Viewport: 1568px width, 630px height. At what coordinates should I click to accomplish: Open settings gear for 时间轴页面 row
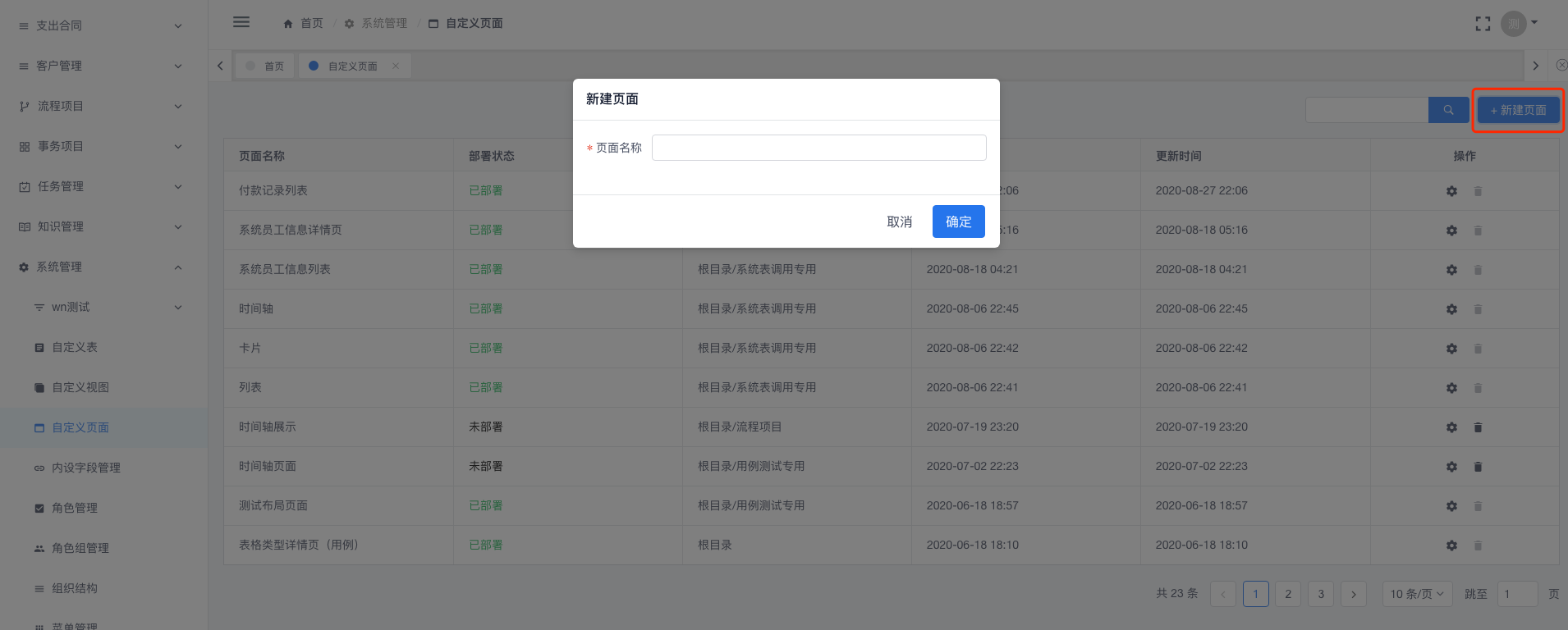1451,467
